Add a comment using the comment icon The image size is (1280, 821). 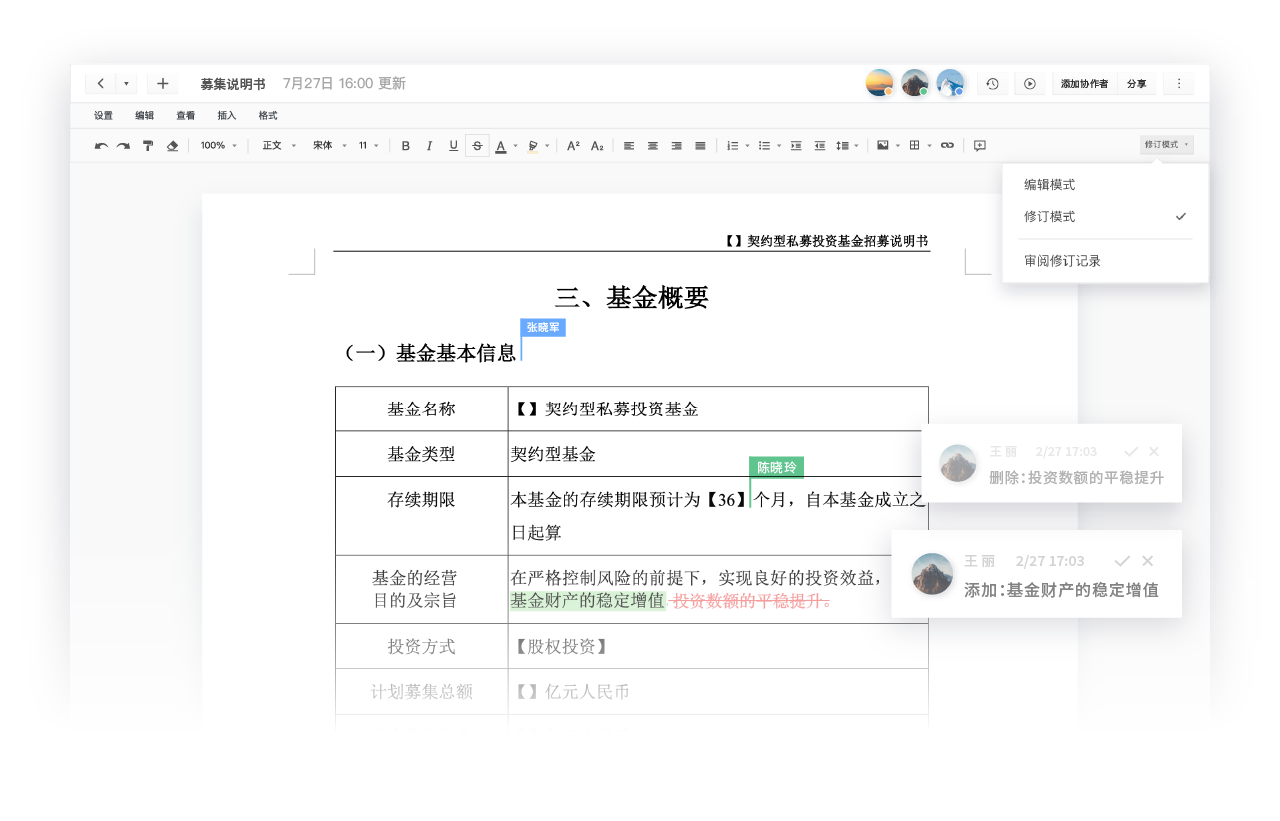980,145
